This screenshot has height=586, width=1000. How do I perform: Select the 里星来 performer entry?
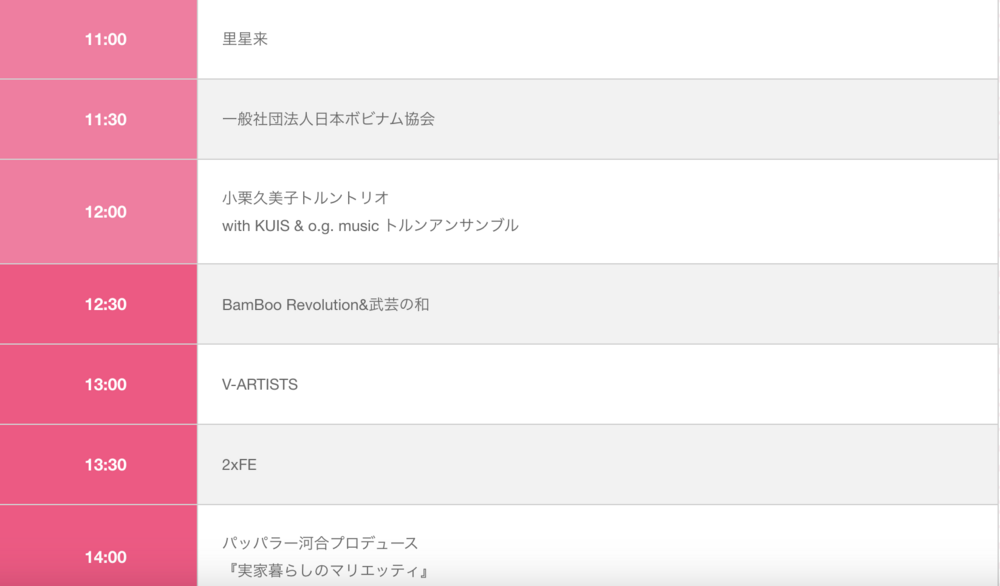pos(245,39)
